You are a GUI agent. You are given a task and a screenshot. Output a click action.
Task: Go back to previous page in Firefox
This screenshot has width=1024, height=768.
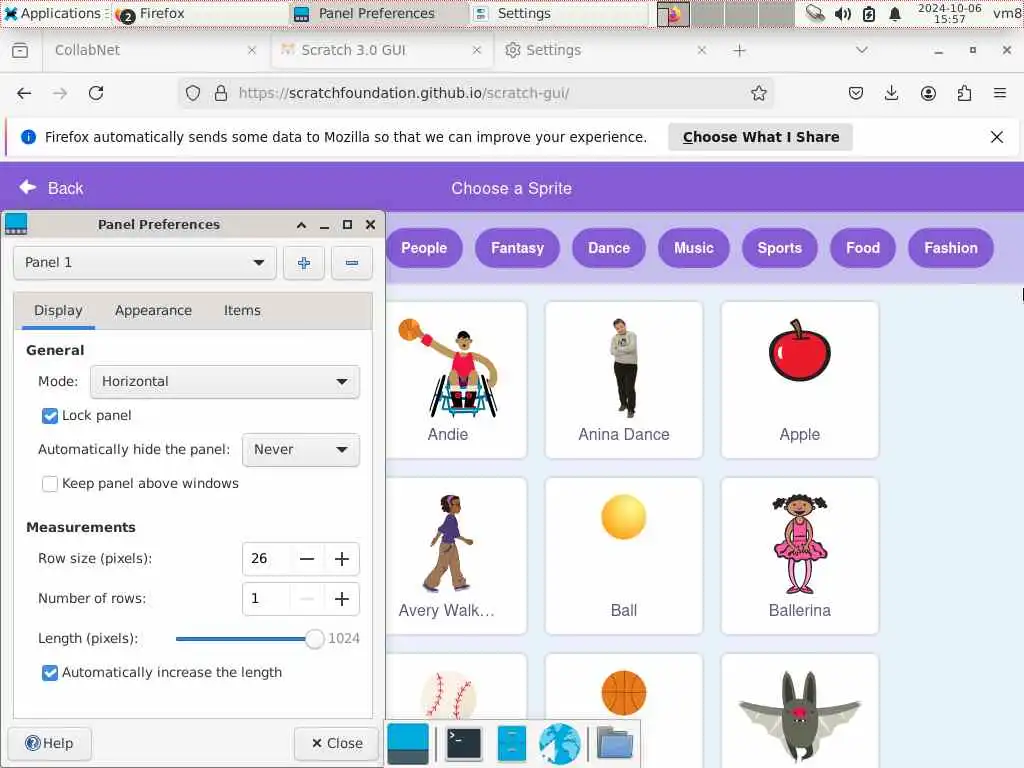24,93
